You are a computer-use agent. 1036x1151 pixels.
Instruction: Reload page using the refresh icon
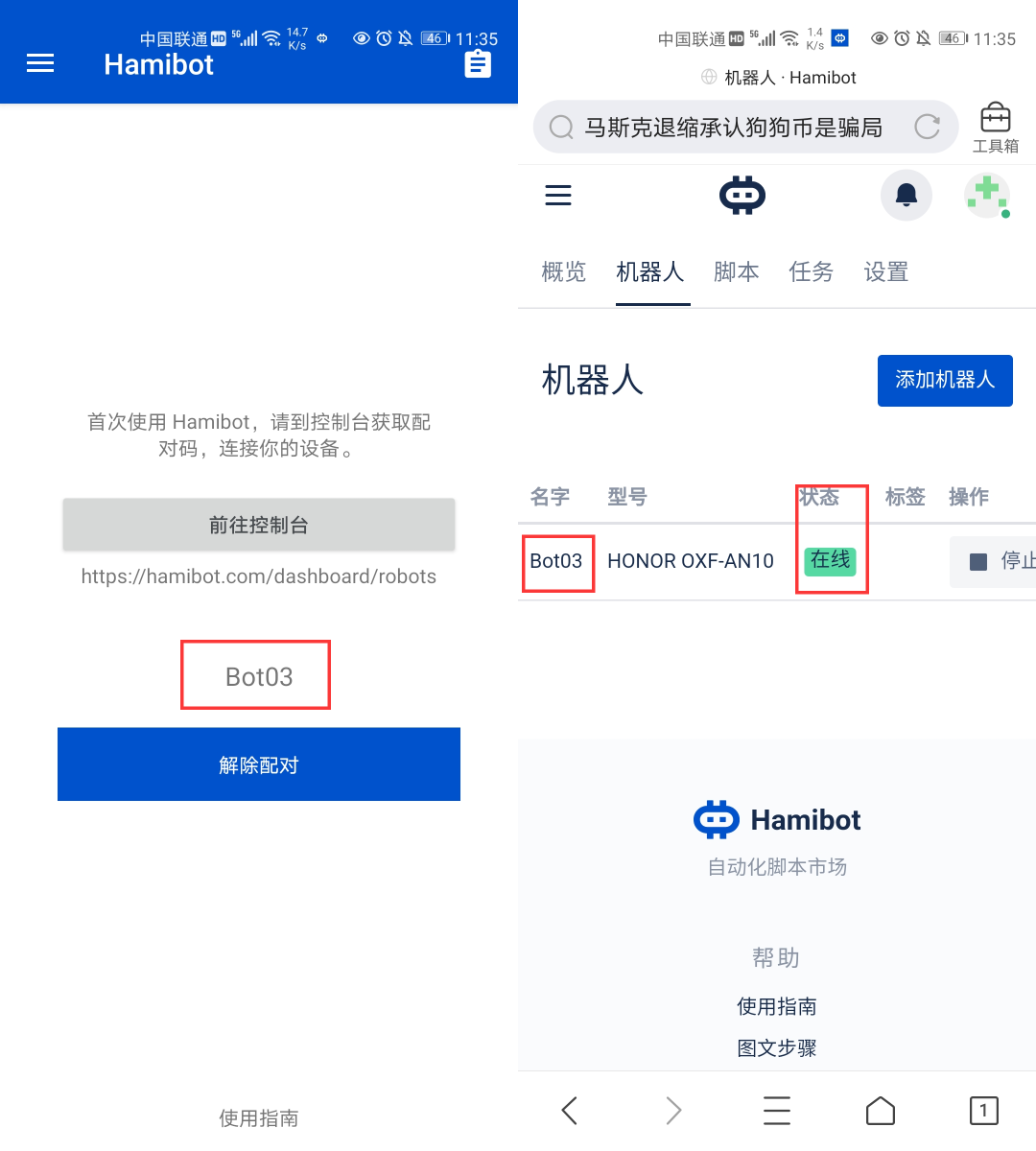pos(927,127)
